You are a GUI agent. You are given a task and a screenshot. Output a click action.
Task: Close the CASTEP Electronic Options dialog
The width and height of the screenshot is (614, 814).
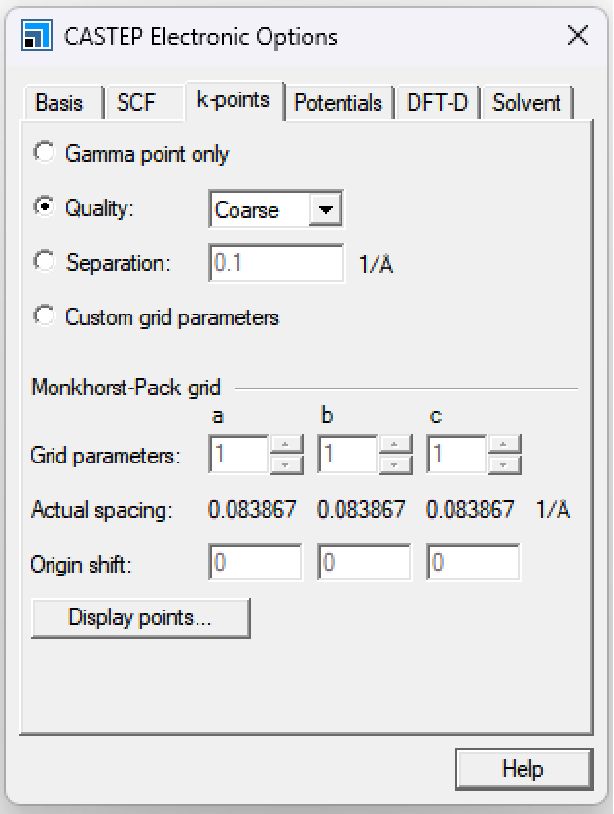pos(577,37)
